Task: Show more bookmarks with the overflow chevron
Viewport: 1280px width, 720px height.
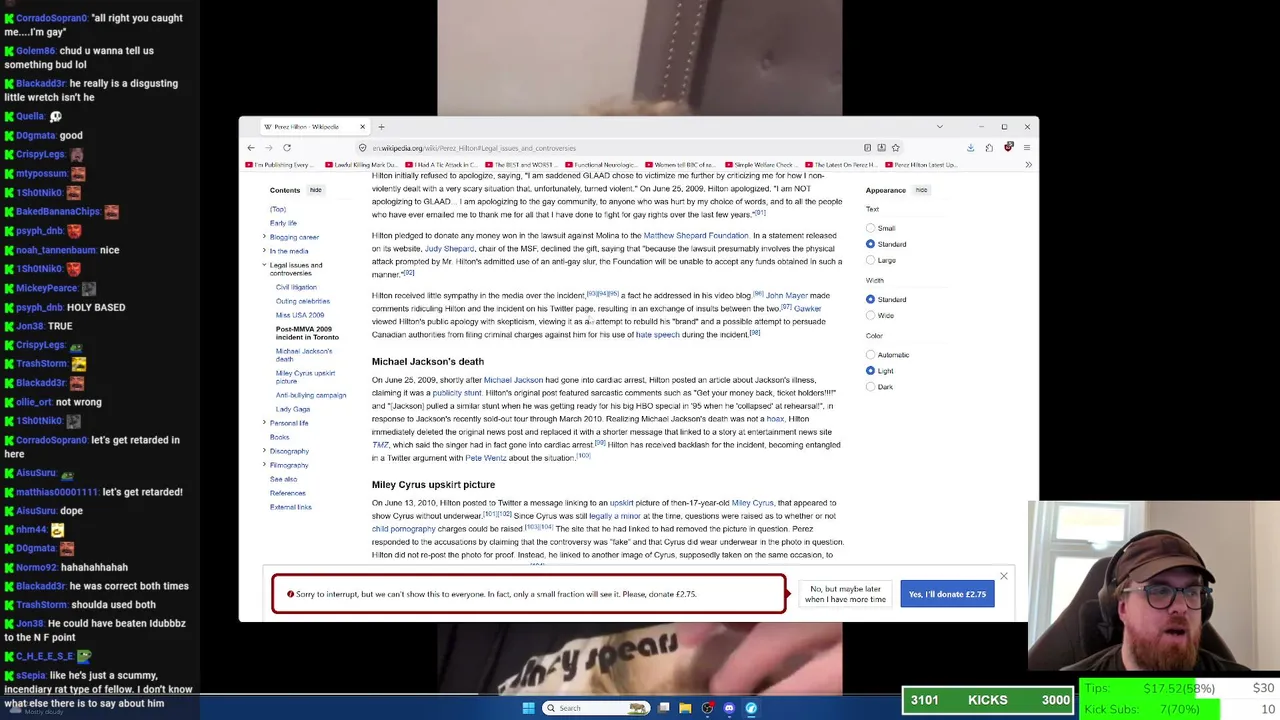Action: click(x=1028, y=165)
